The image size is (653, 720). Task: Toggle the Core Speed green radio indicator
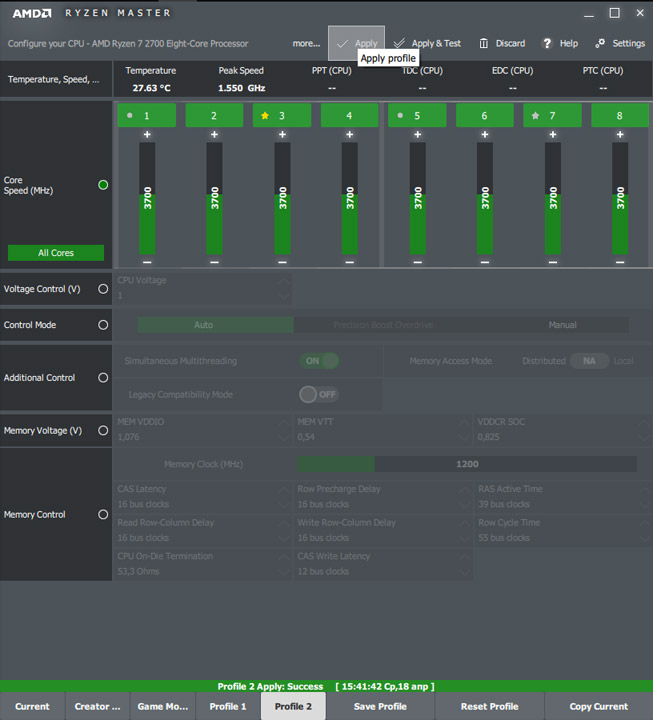[103, 185]
